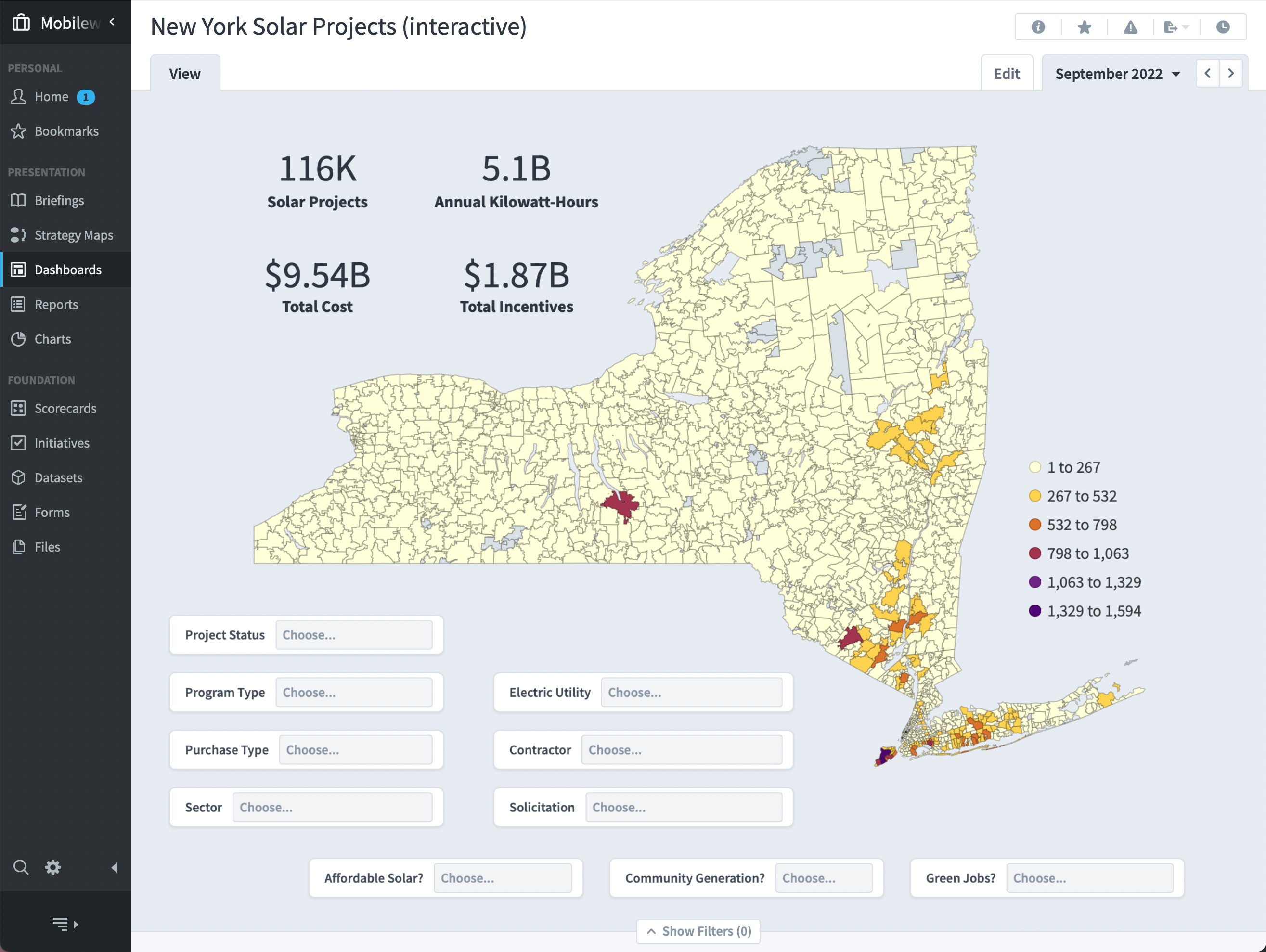Click the info icon in top toolbar
Viewport: 1266px width, 952px height.
pos(1038,27)
